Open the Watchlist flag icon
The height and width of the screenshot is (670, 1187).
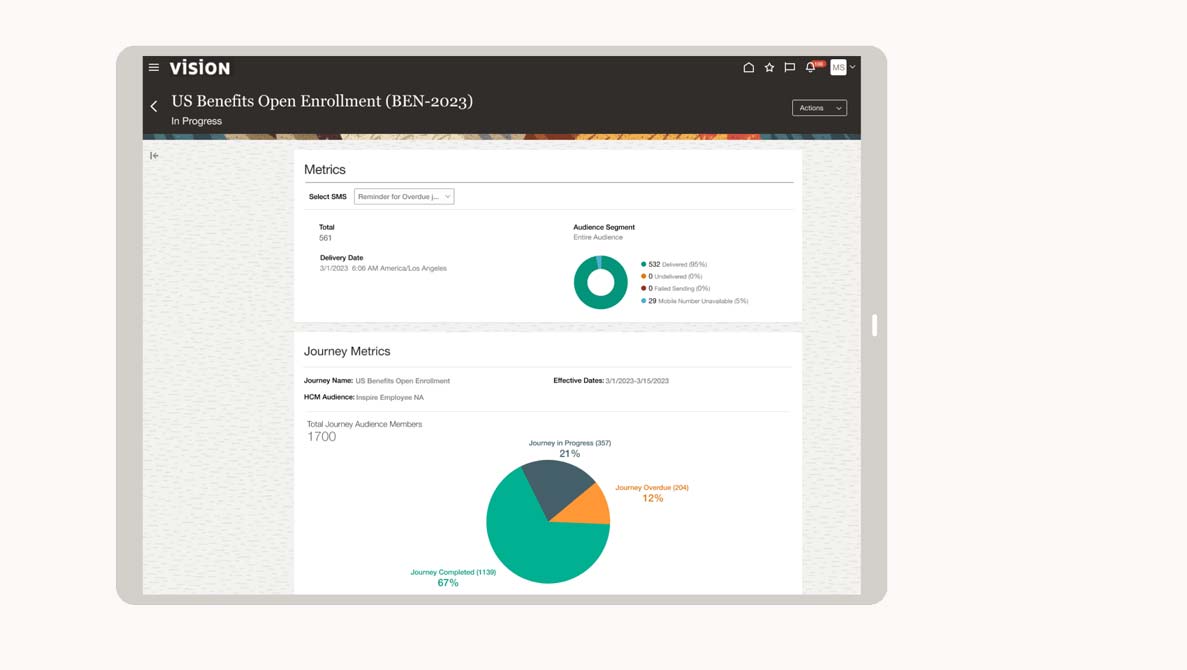(x=790, y=68)
